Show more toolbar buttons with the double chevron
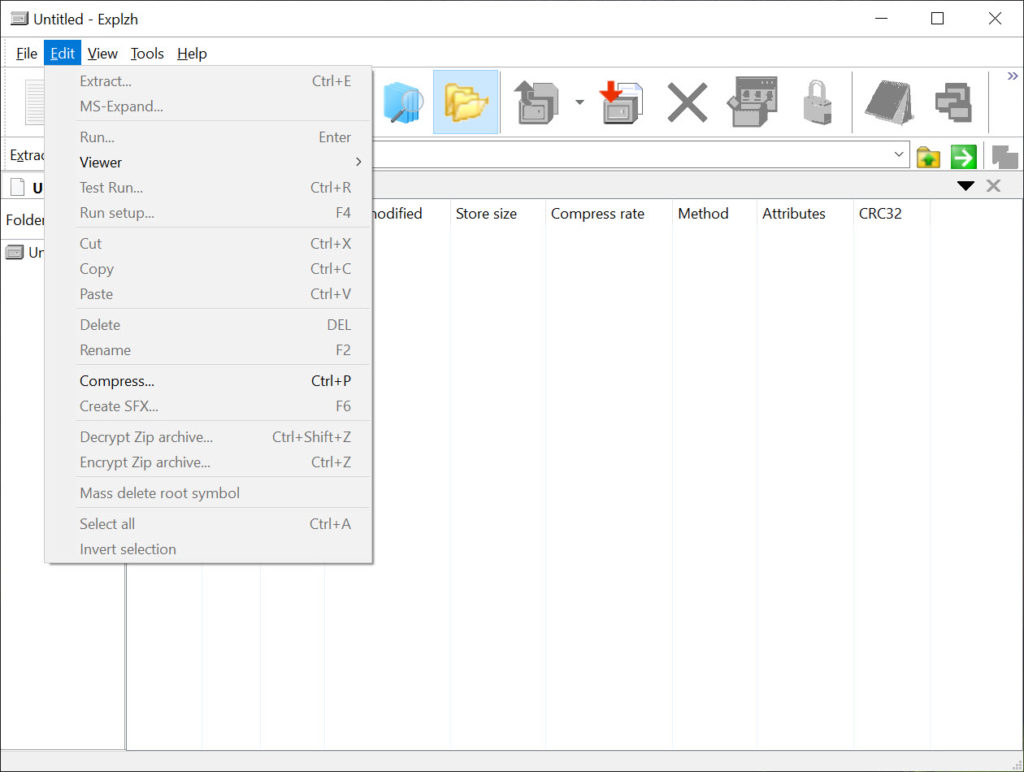1024x772 pixels. point(1012,76)
